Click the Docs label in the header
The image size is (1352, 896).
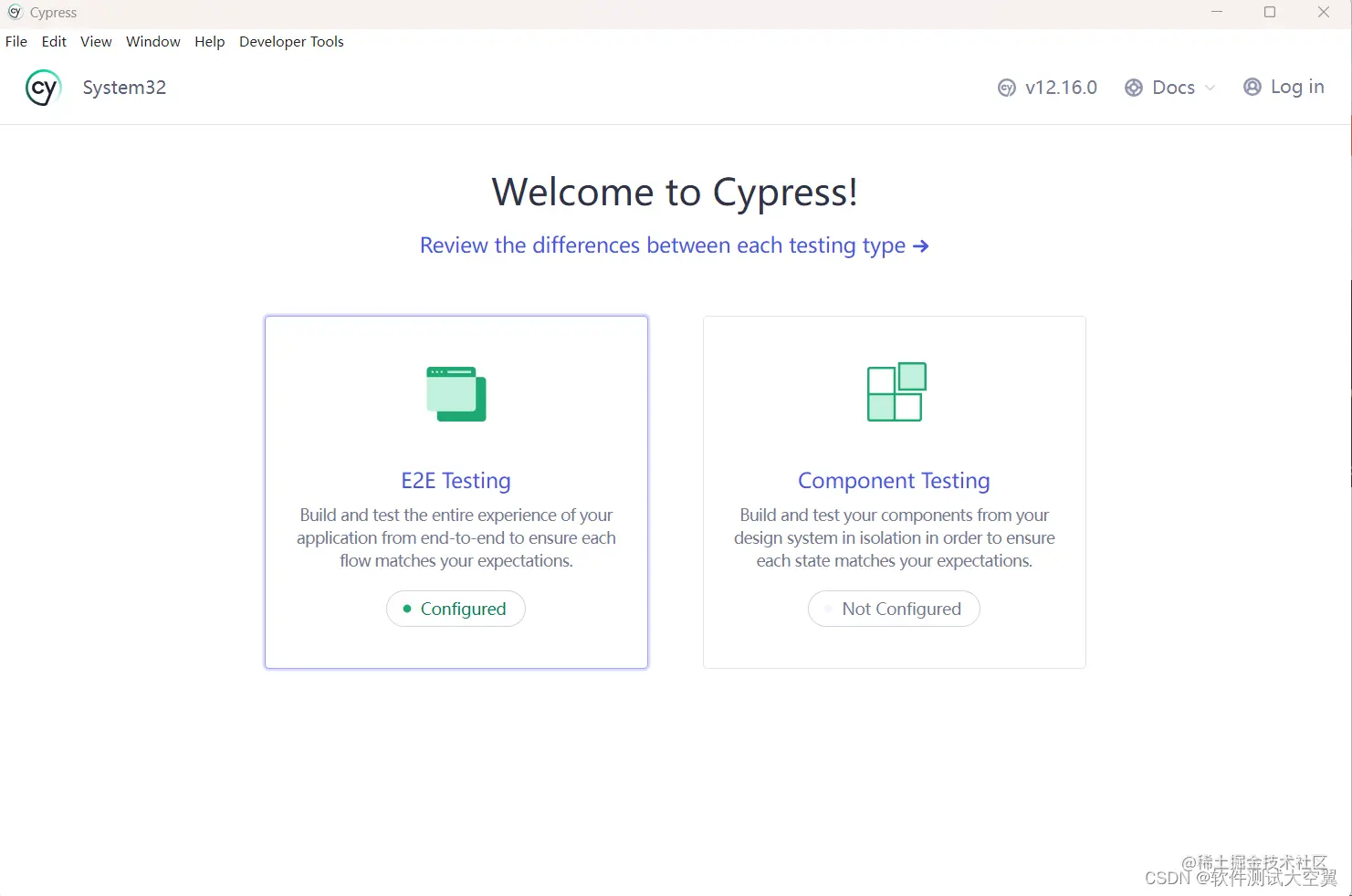coord(1173,88)
